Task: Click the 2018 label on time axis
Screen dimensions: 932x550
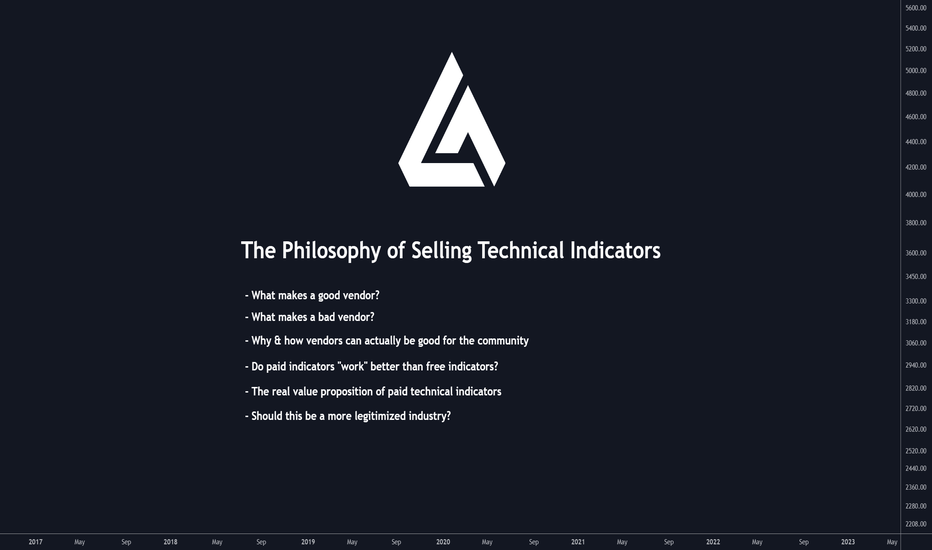Action: pyautogui.click(x=170, y=542)
